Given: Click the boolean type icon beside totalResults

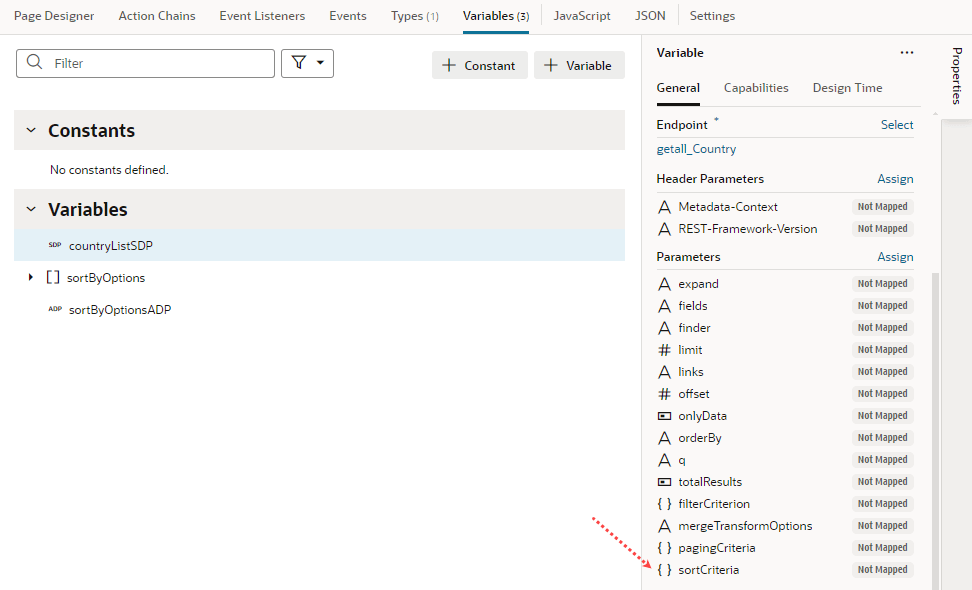Looking at the screenshot, I should 663,481.
